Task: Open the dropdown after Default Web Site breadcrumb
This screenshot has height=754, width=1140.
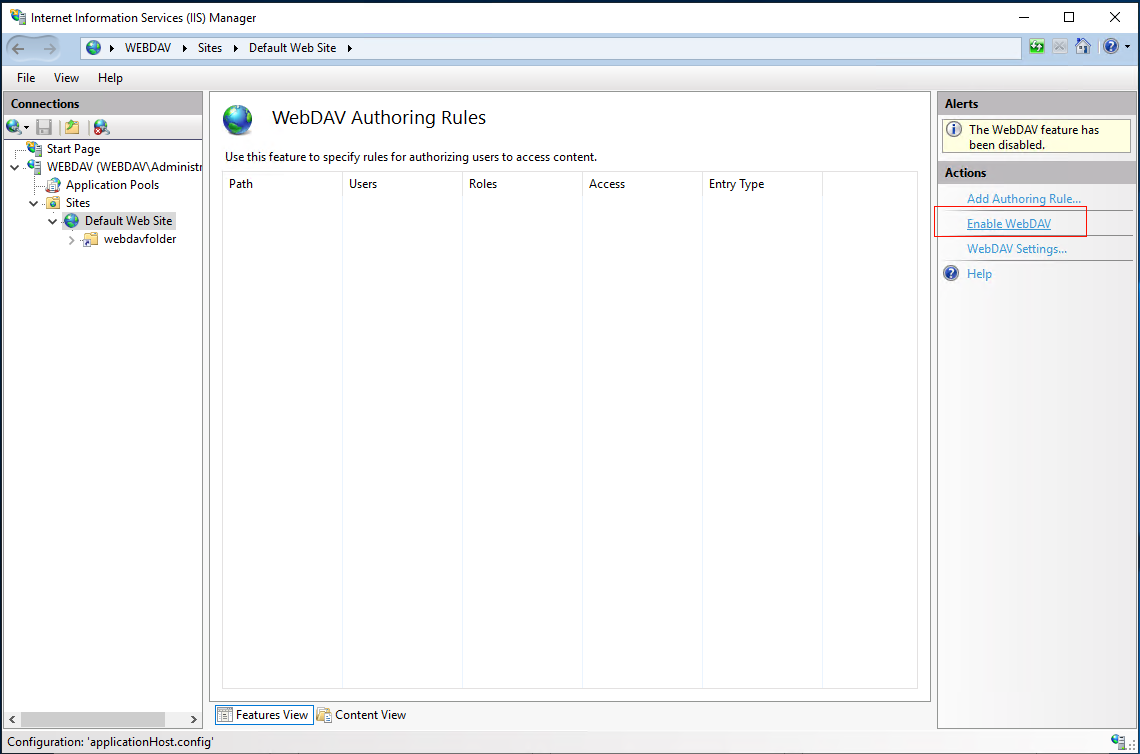Action: point(350,48)
